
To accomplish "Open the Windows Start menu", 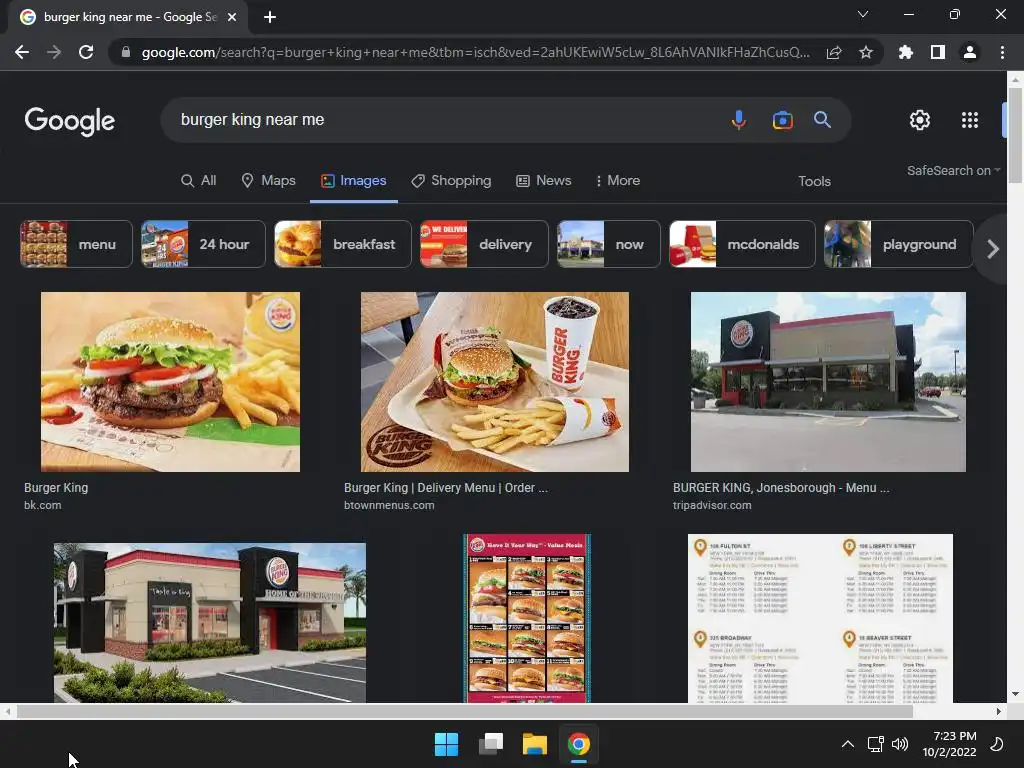I will coord(447,744).
